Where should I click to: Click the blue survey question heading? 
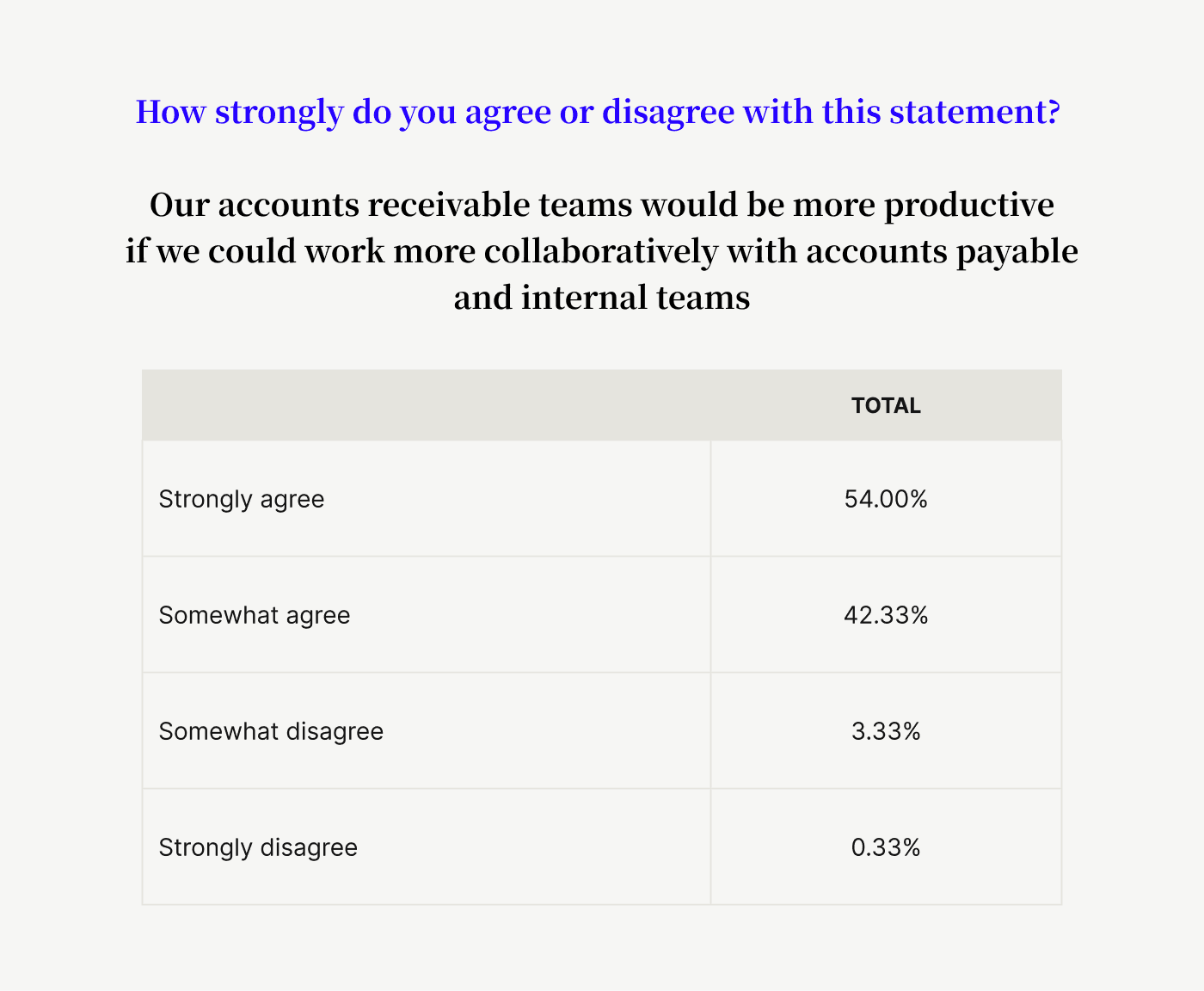tap(598, 112)
